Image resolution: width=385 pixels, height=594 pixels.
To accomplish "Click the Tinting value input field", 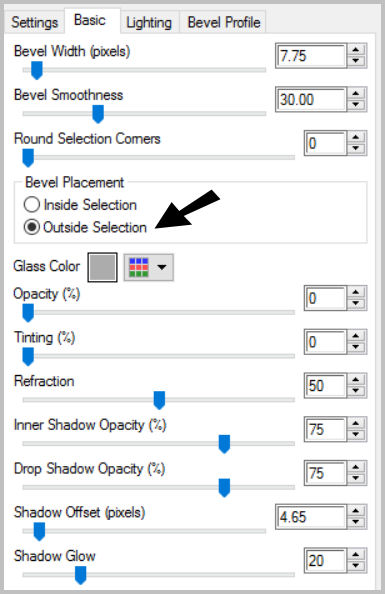I will (x=326, y=342).
